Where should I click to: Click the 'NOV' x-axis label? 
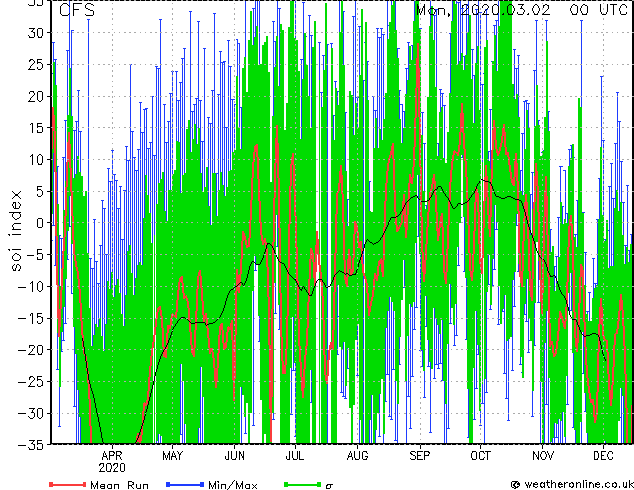543,456
